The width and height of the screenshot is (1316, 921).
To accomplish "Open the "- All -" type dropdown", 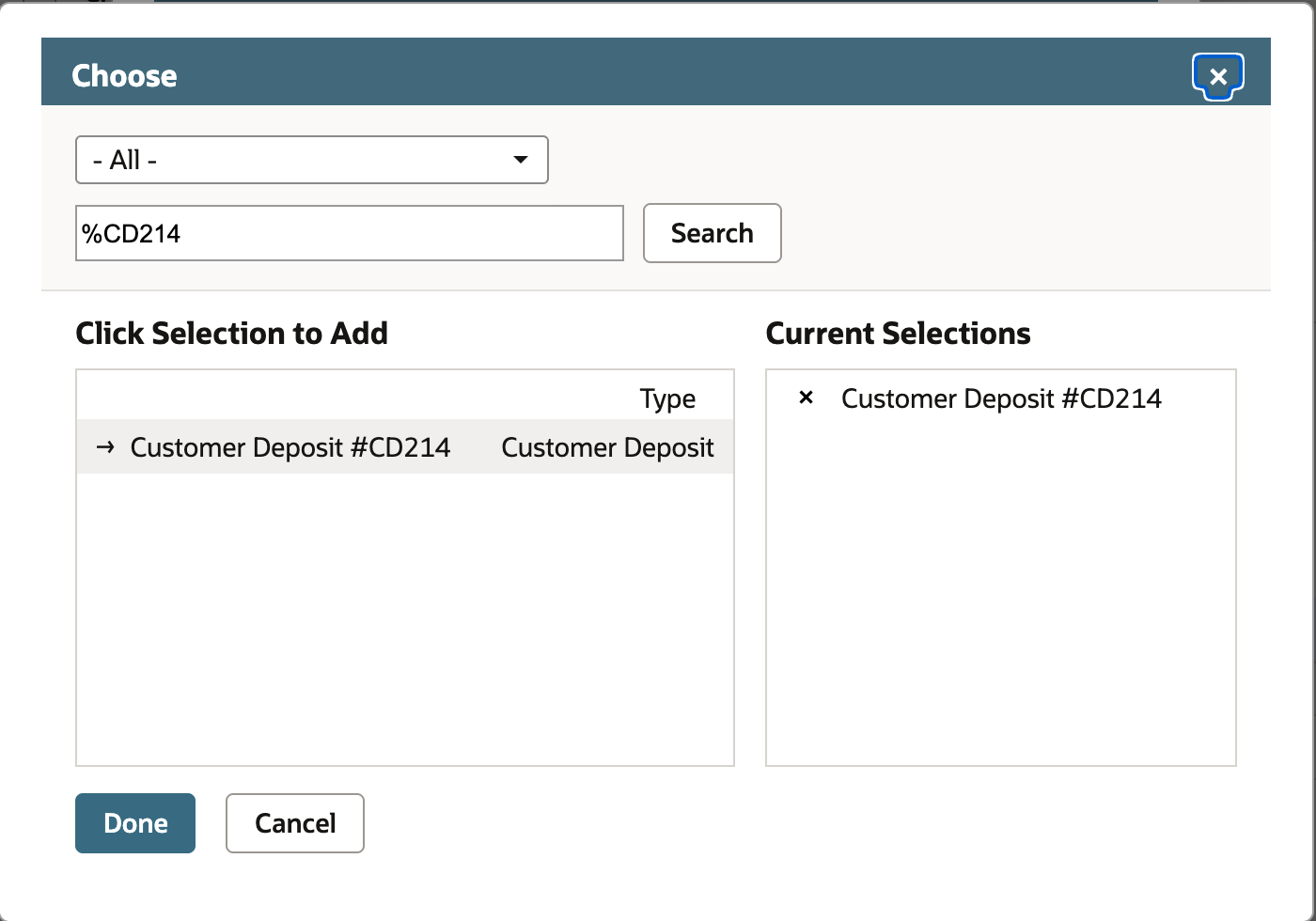I will click(312, 160).
